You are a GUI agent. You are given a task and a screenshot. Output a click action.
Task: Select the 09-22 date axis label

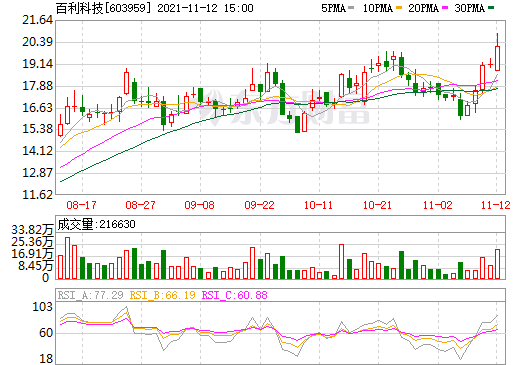tap(259, 205)
